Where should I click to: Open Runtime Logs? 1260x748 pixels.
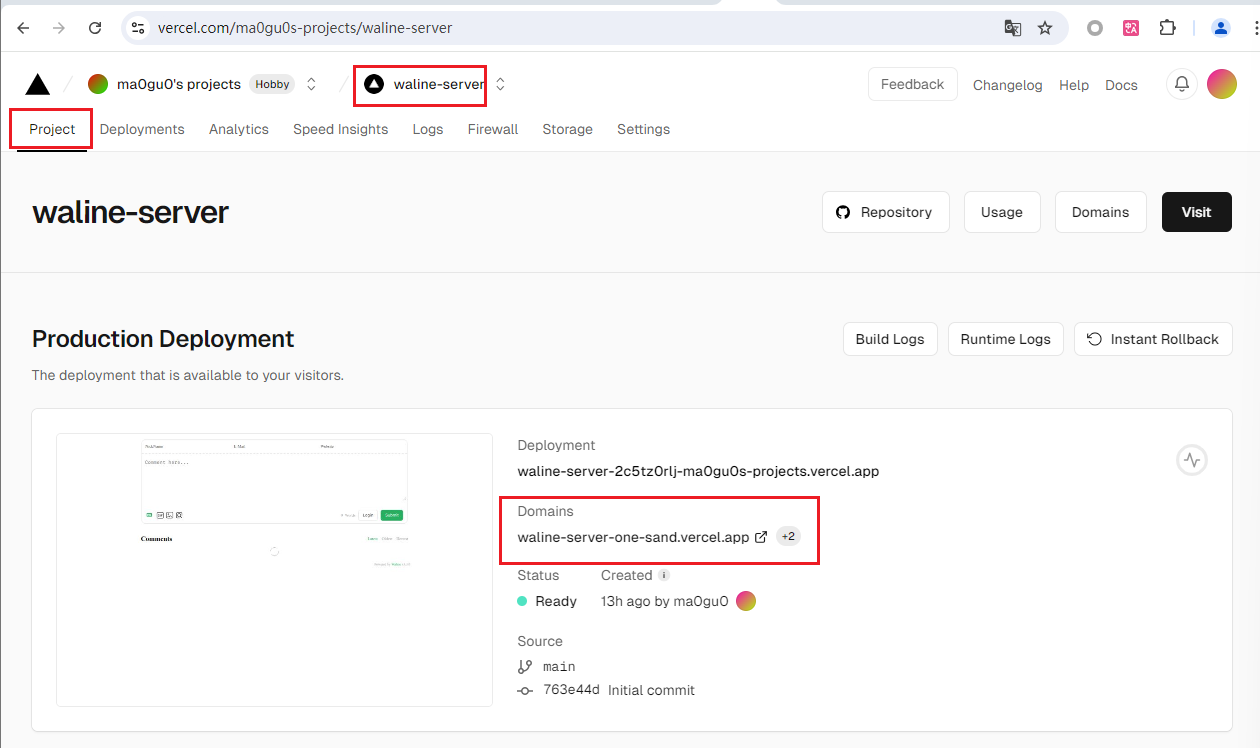[1005, 339]
